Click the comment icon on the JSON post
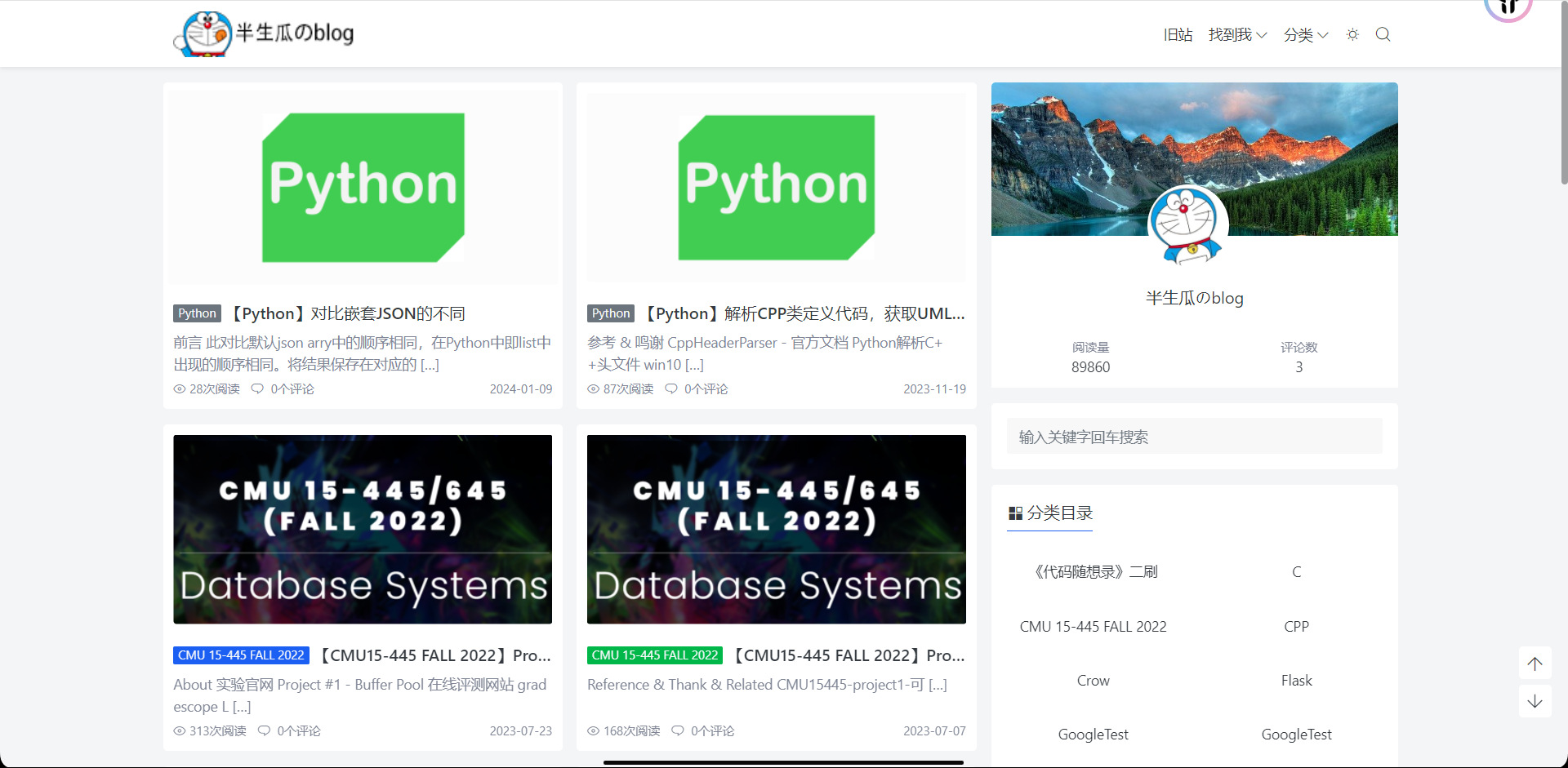 (x=257, y=389)
